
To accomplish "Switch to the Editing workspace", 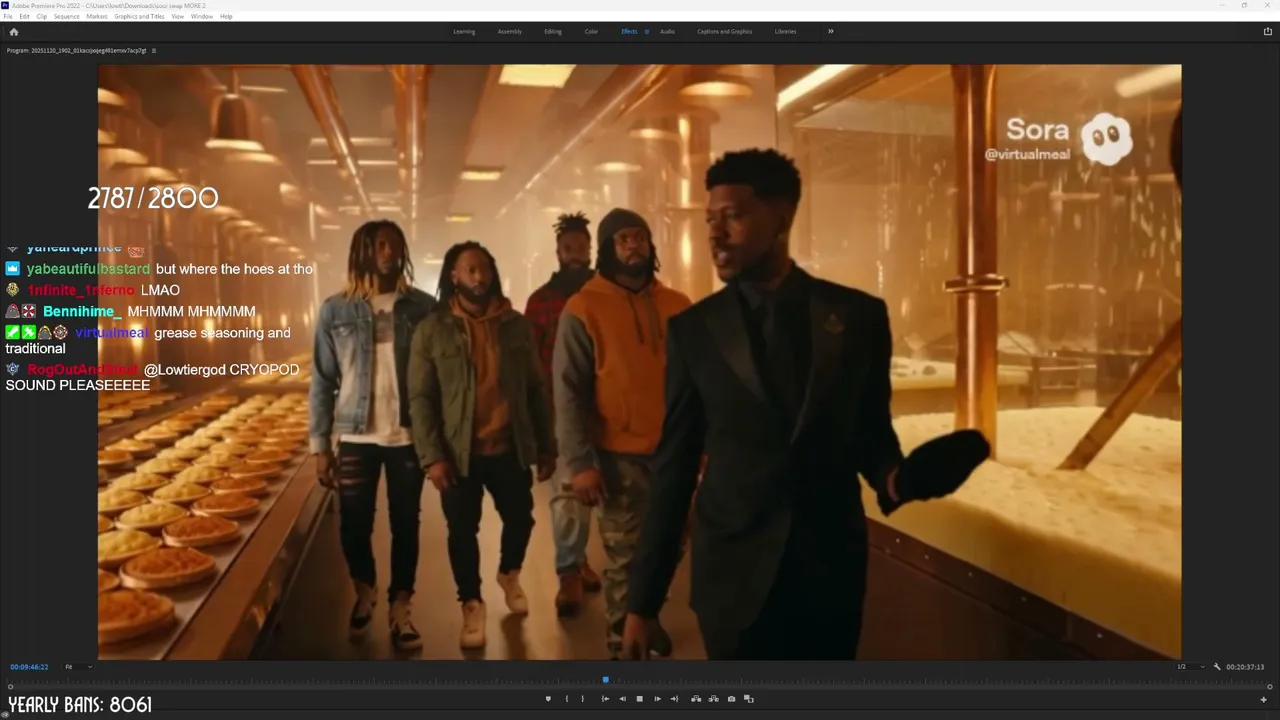I will (553, 32).
